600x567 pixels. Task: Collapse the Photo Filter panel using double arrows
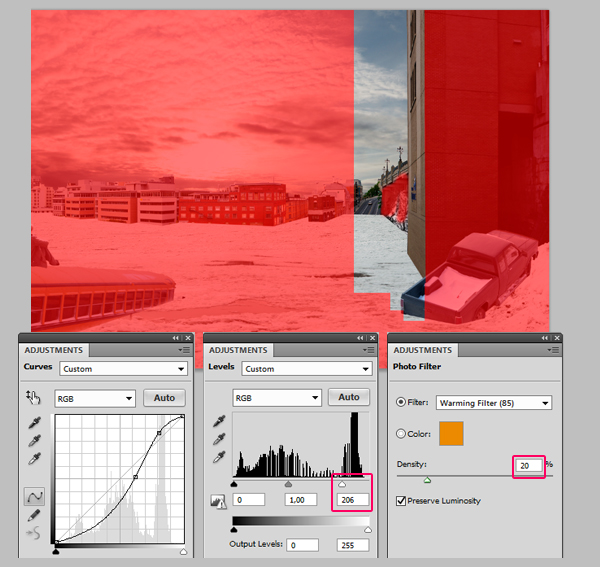(545, 338)
